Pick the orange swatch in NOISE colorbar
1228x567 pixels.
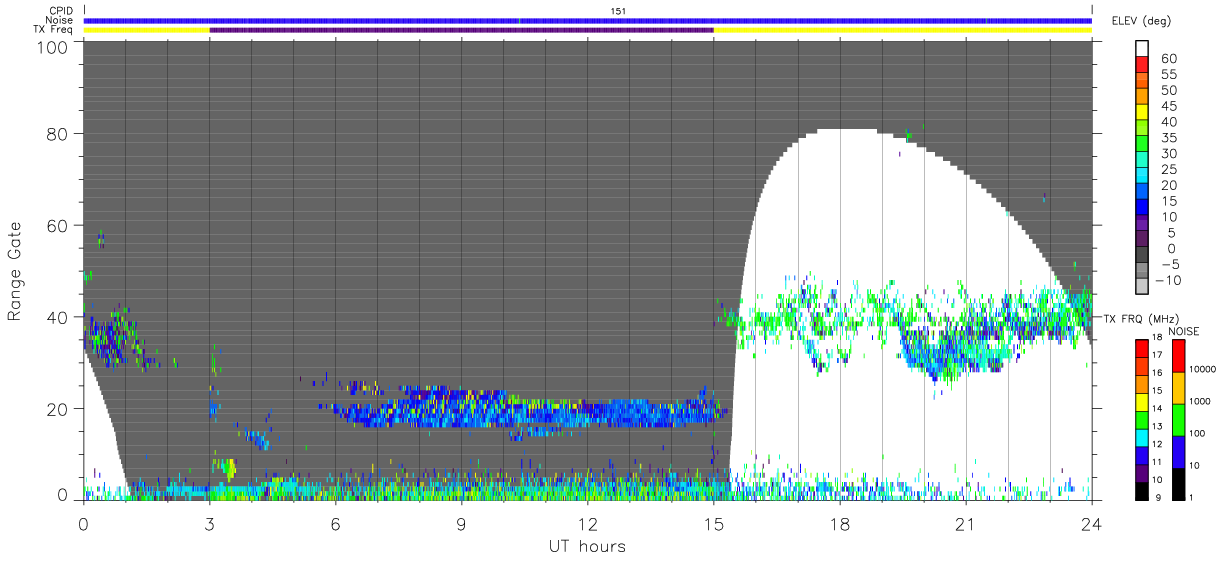coord(1177,388)
